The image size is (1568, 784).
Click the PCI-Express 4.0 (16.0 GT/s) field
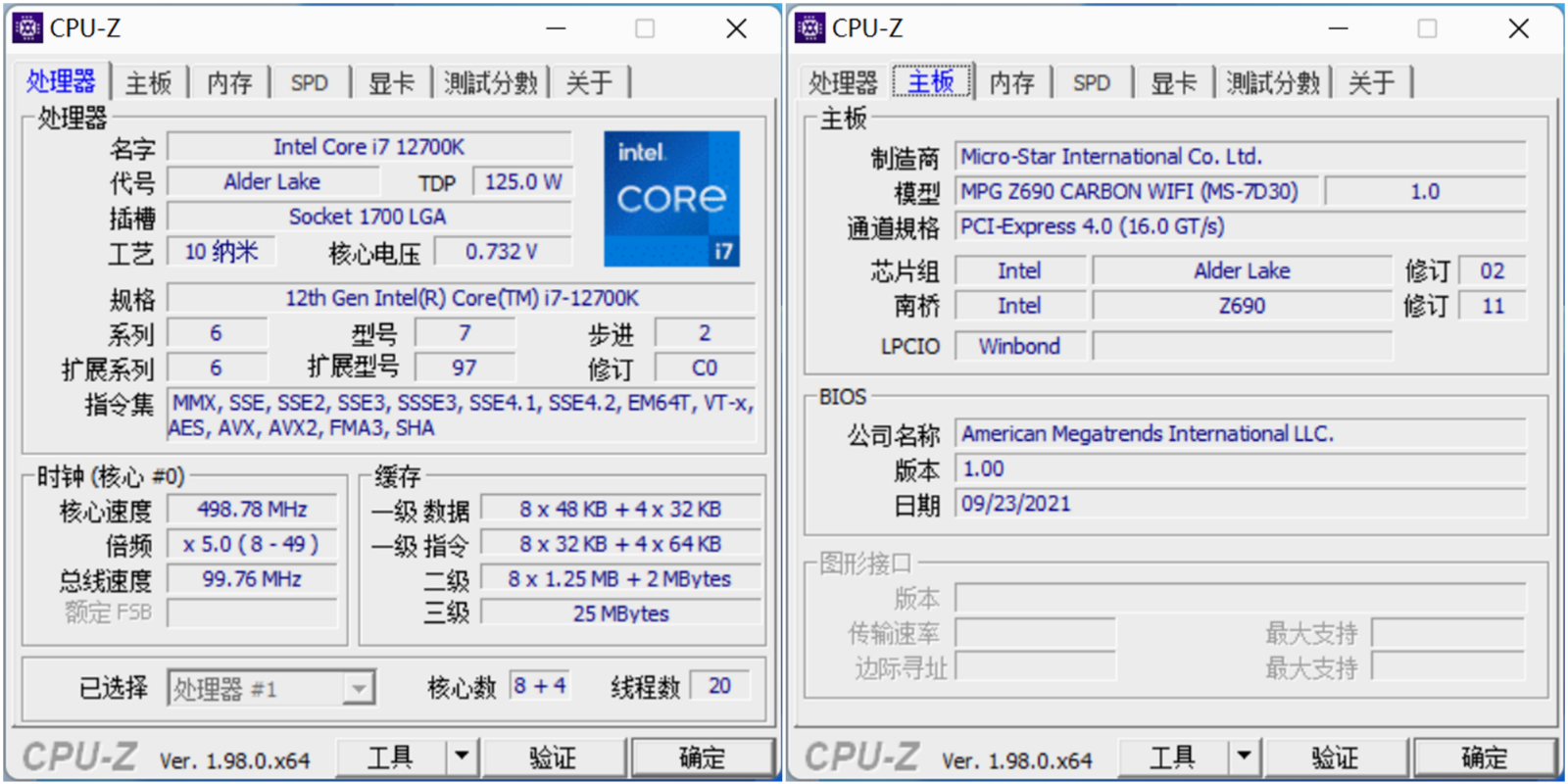point(1241,226)
